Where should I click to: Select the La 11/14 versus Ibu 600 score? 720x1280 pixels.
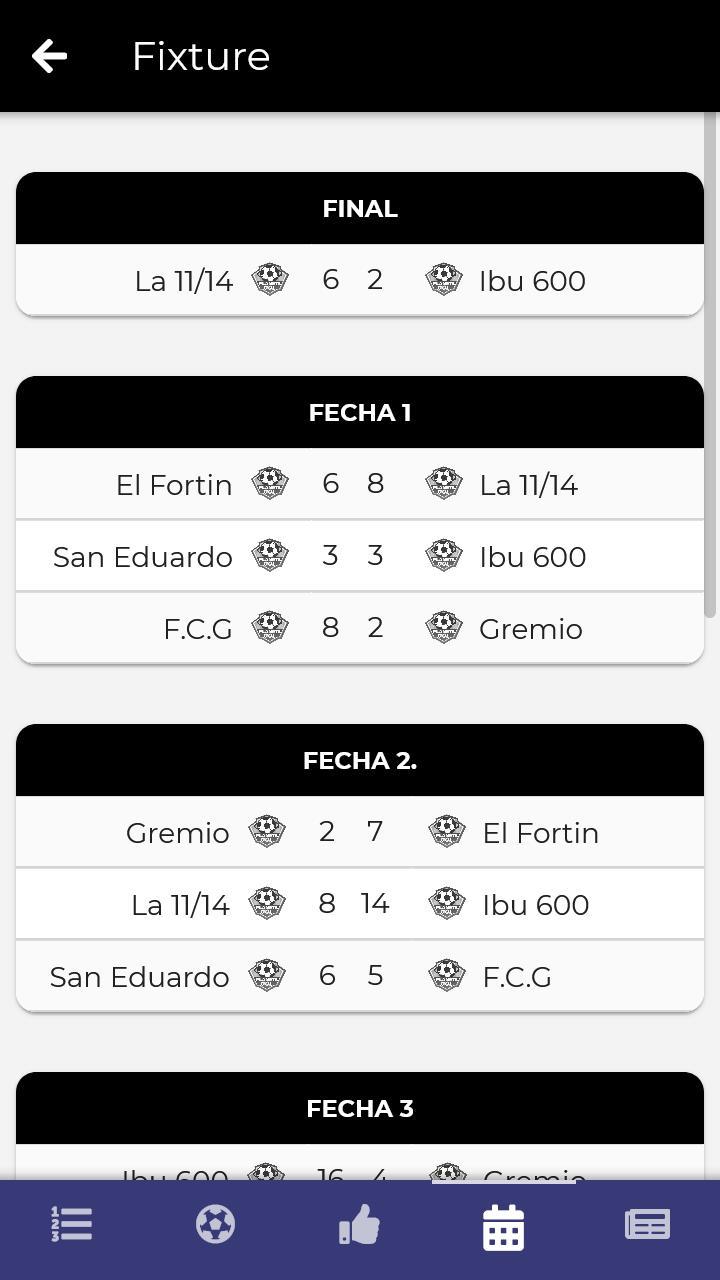360,903
